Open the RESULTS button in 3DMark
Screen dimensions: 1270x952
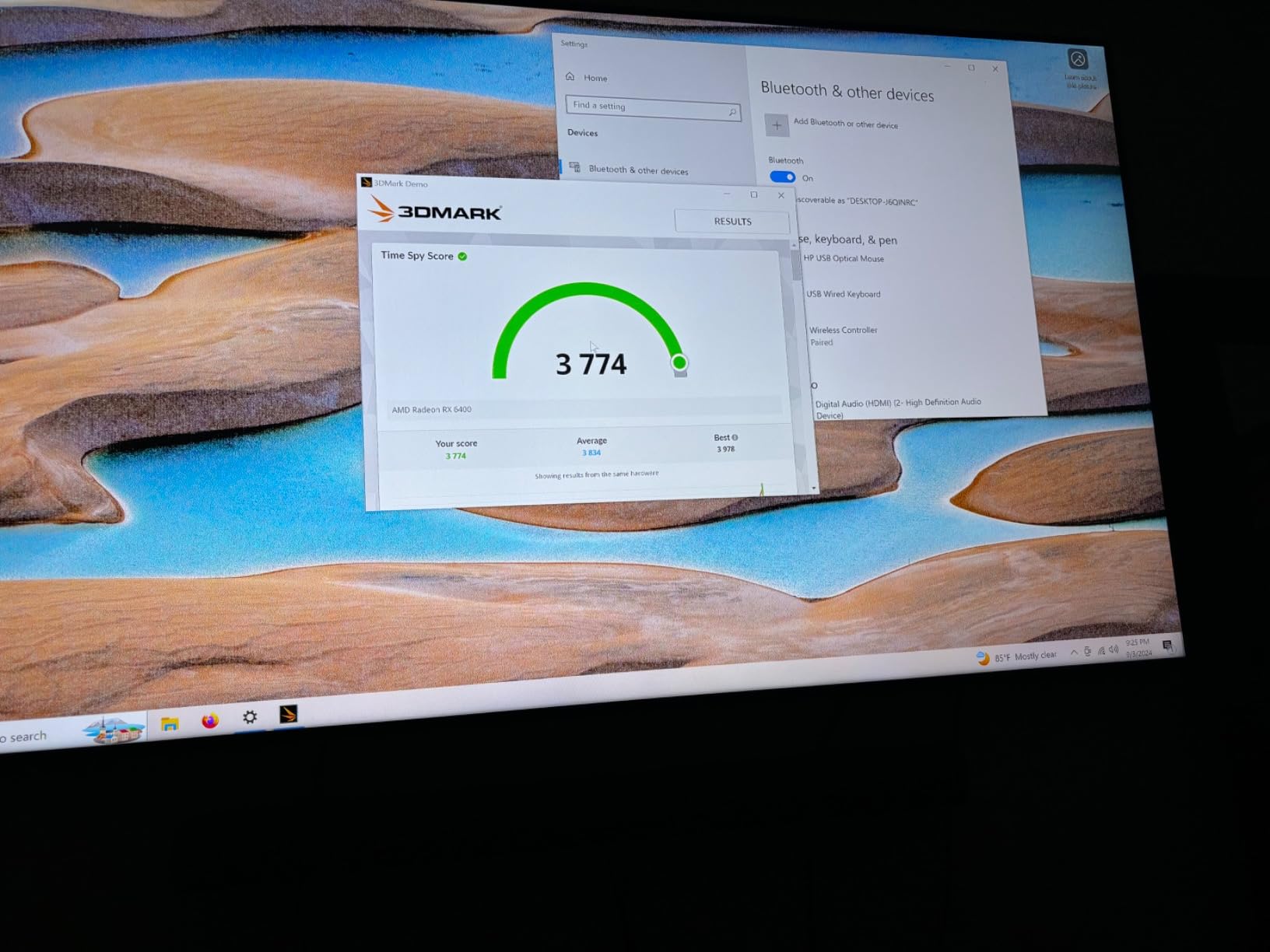pos(732,222)
